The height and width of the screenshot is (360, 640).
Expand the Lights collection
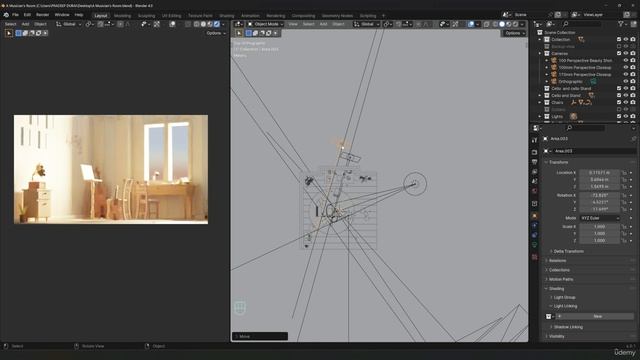point(540,116)
